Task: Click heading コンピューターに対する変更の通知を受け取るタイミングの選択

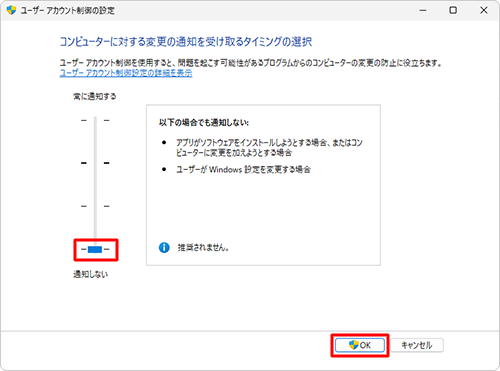Action: point(186,42)
